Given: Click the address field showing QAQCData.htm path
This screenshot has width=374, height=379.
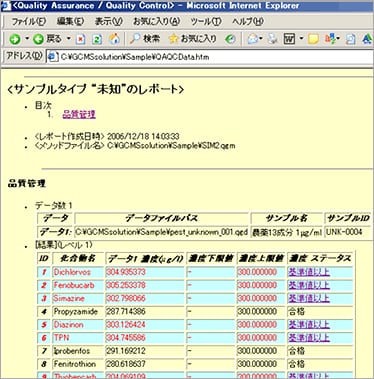Looking at the screenshot, I should pos(211,57).
